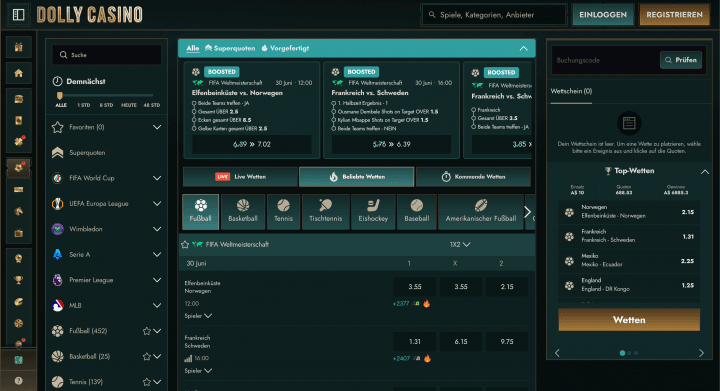Image resolution: width=720 pixels, height=391 pixels.
Task: Favorite the FIFA Weltmeisterschaft league star
Action: [185, 245]
